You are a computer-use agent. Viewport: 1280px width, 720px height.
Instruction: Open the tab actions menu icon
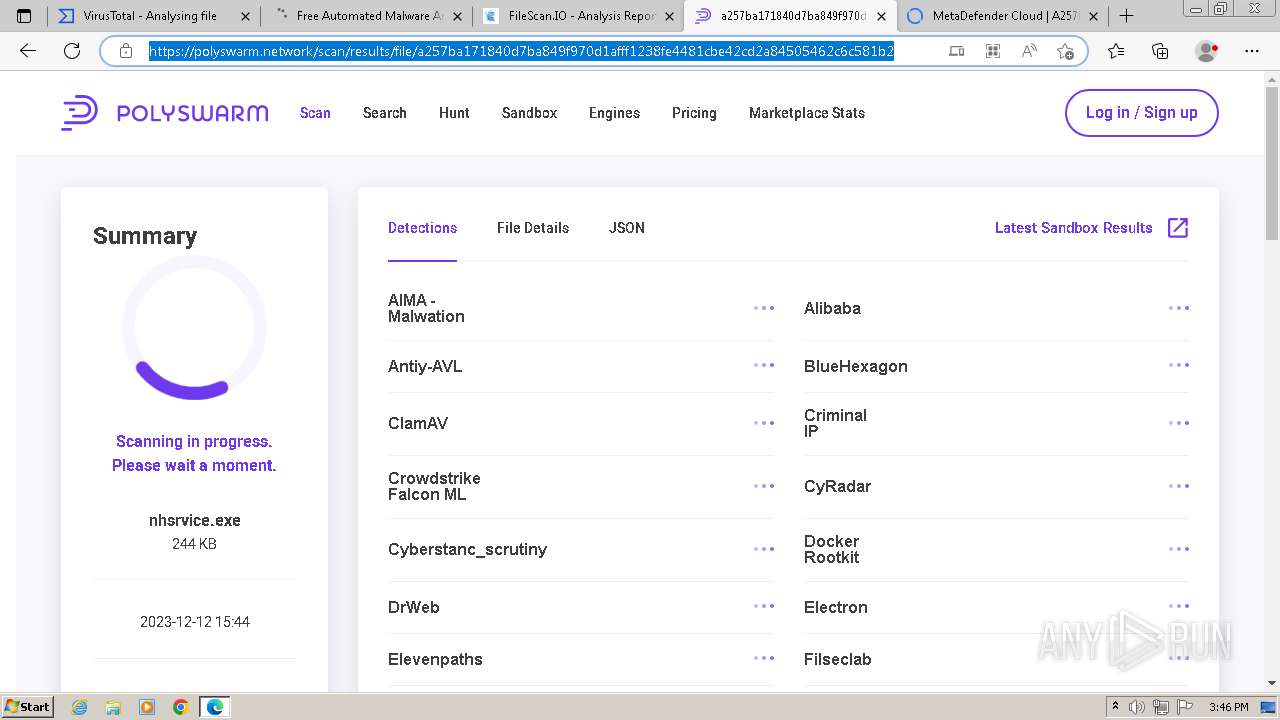(24, 16)
